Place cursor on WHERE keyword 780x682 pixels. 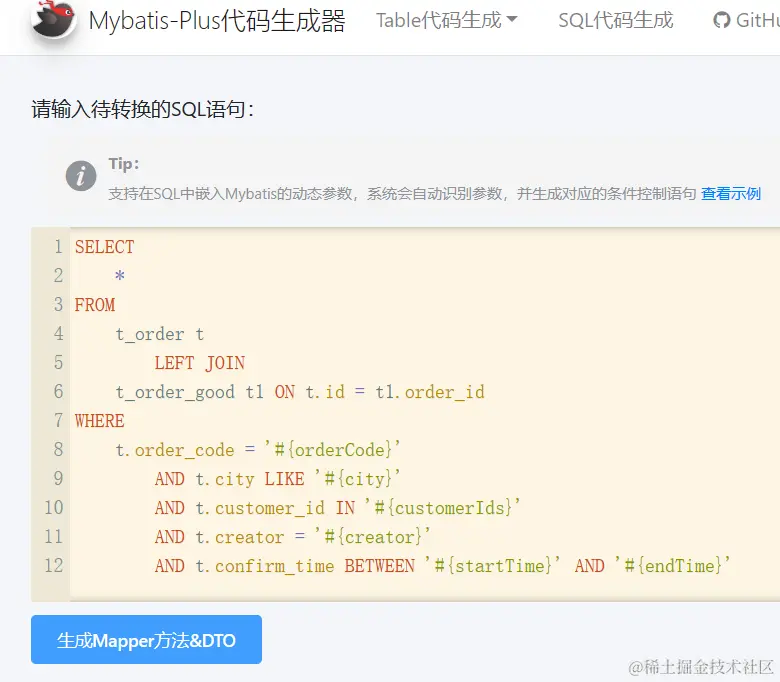pos(99,420)
